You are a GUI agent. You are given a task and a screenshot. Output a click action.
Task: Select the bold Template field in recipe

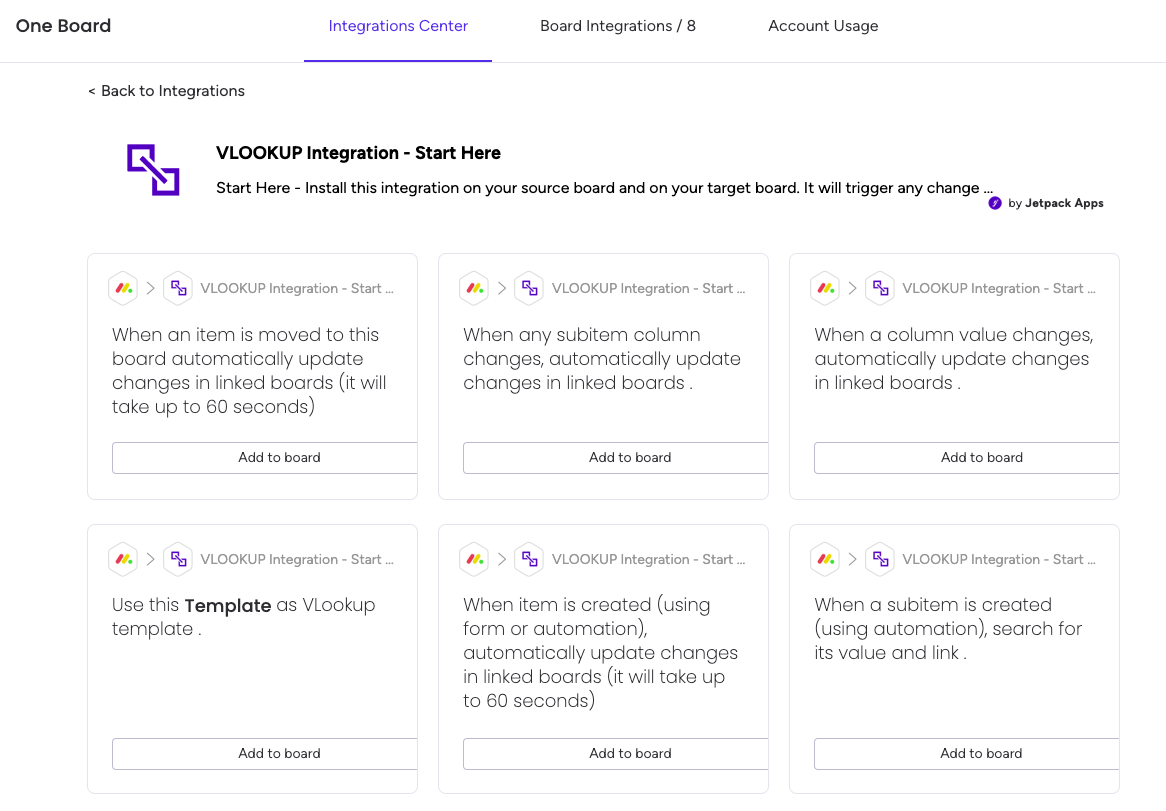(228, 606)
